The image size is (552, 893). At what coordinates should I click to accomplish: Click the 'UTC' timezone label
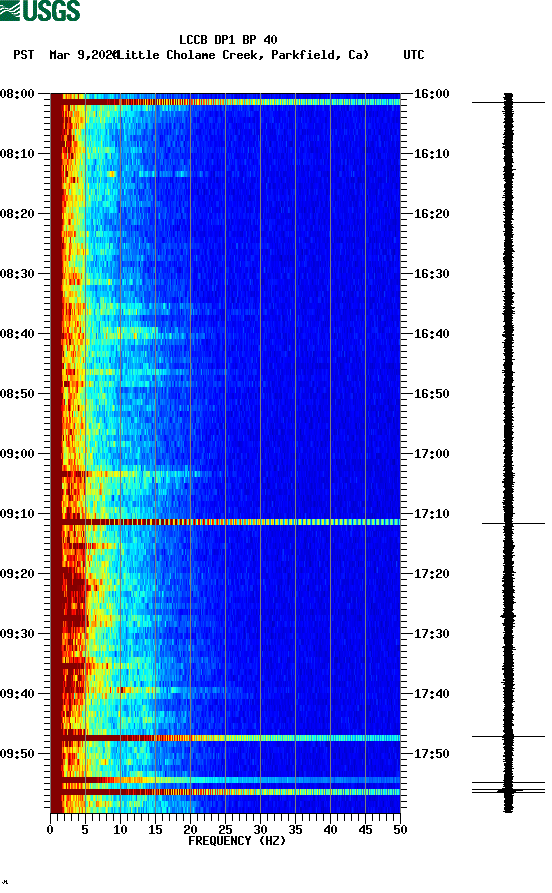tap(414, 55)
